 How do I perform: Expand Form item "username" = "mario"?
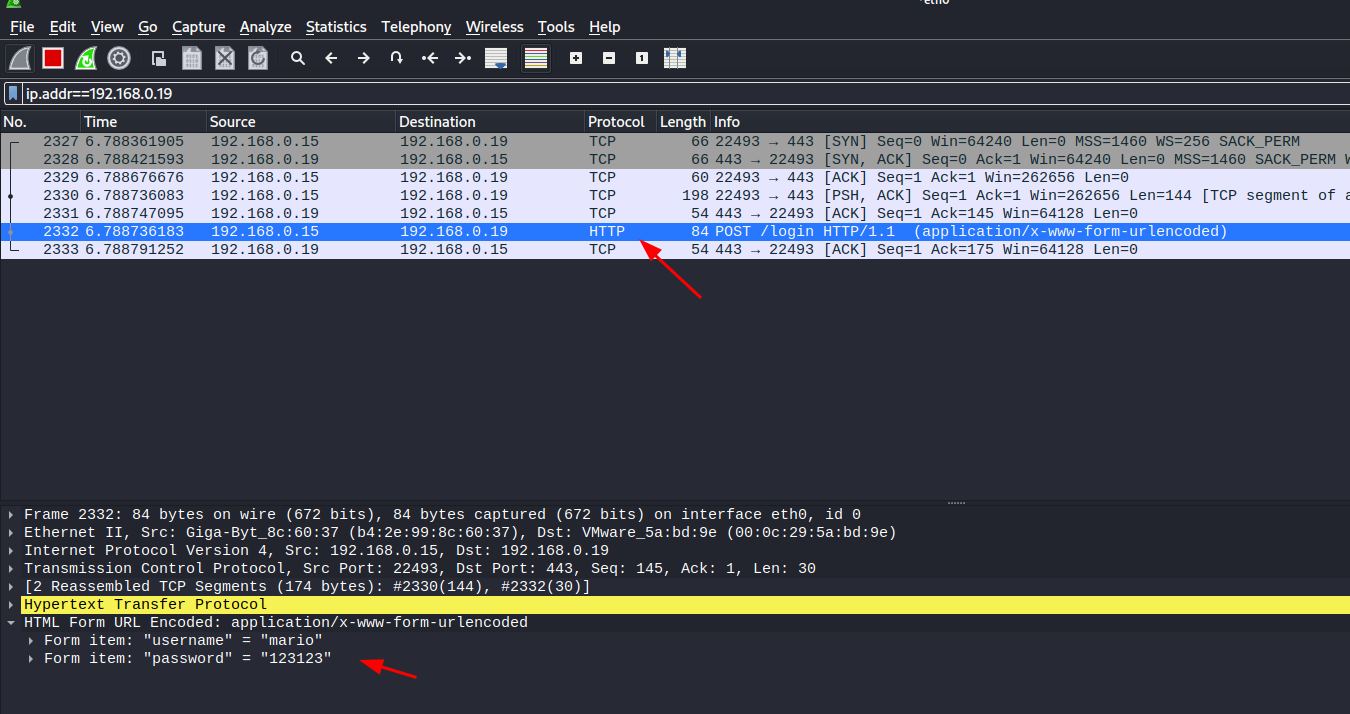point(31,641)
